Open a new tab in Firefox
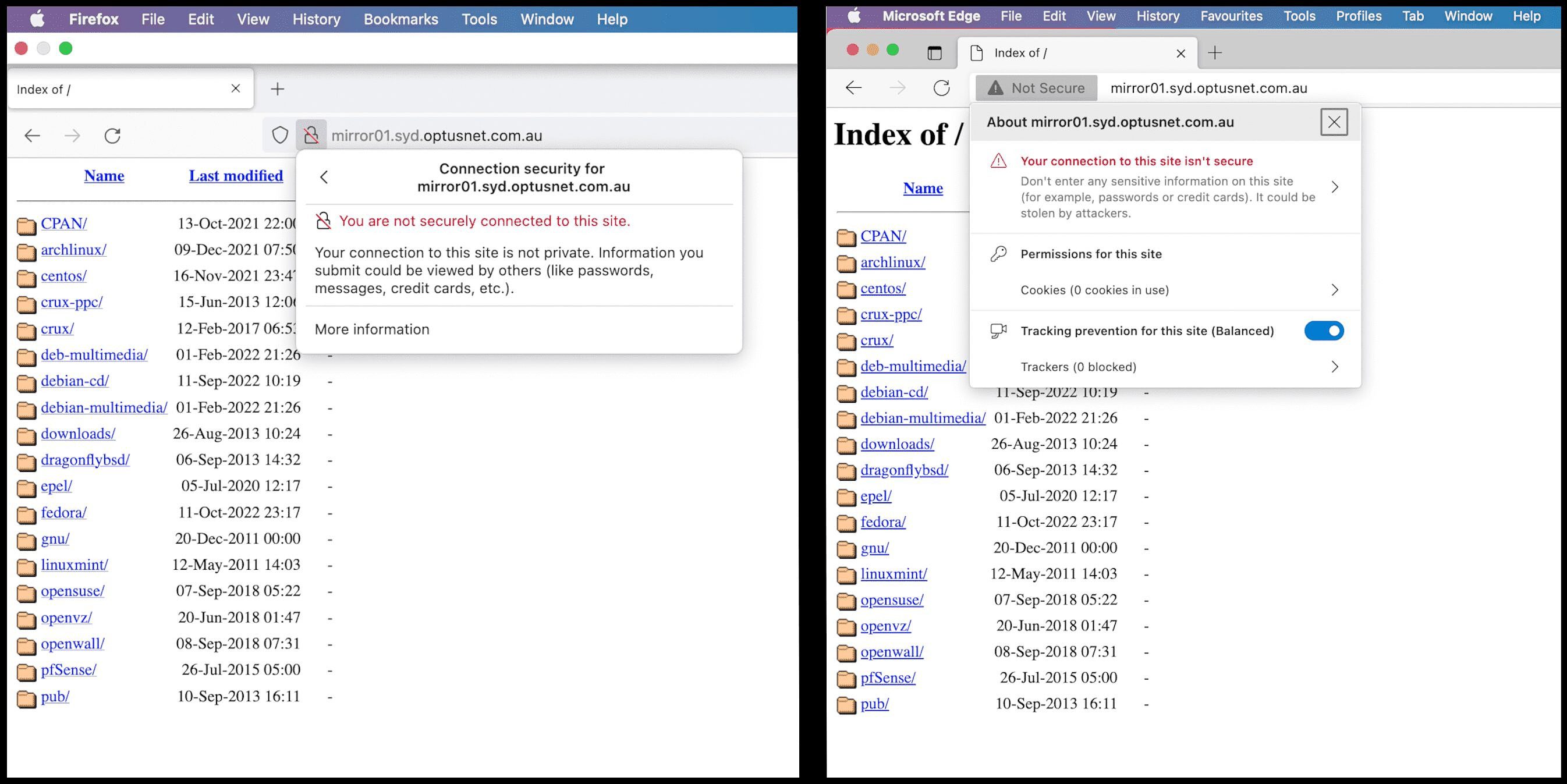The image size is (1567, 784). pos(278,89)
